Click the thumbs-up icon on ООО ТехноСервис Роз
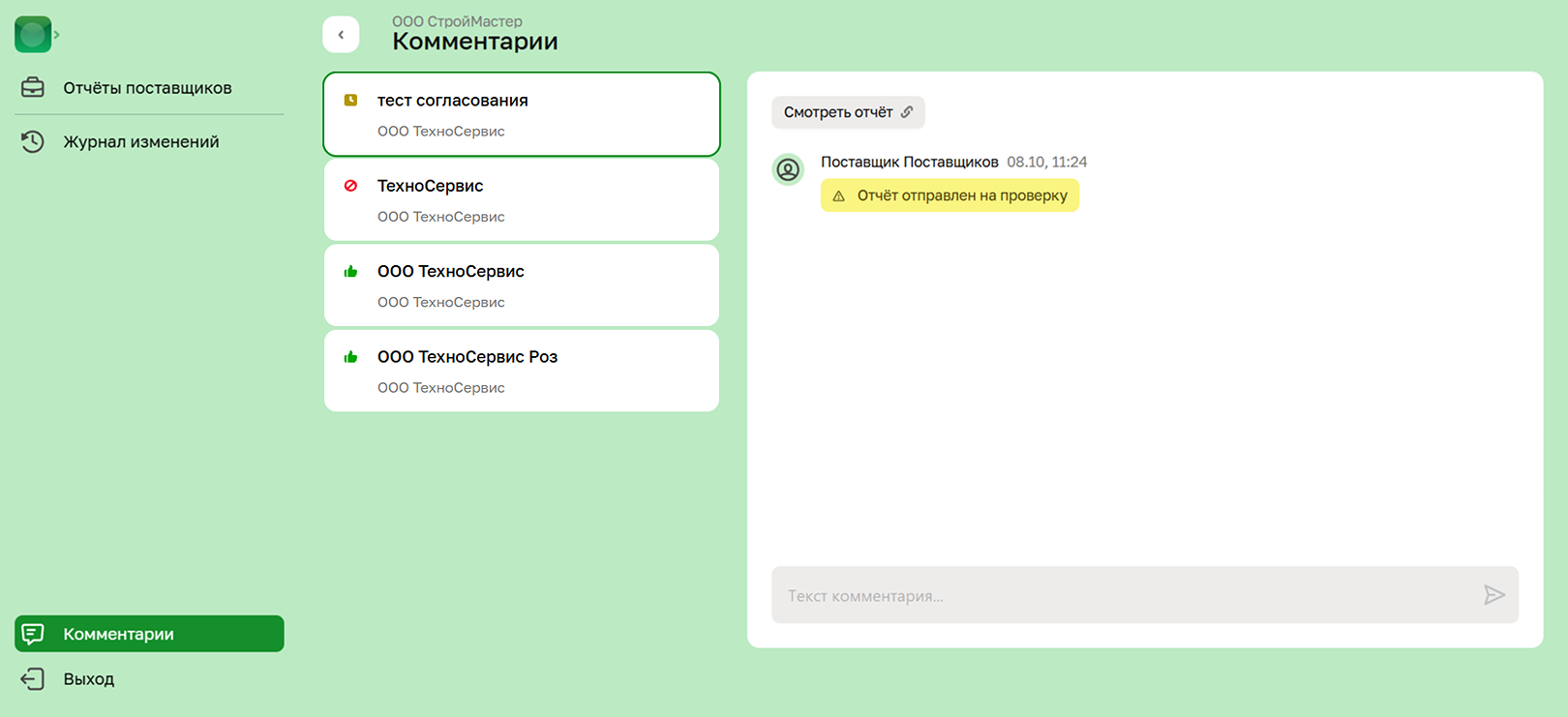This screenshot has width=1568, height=717. tap(350, 357)
